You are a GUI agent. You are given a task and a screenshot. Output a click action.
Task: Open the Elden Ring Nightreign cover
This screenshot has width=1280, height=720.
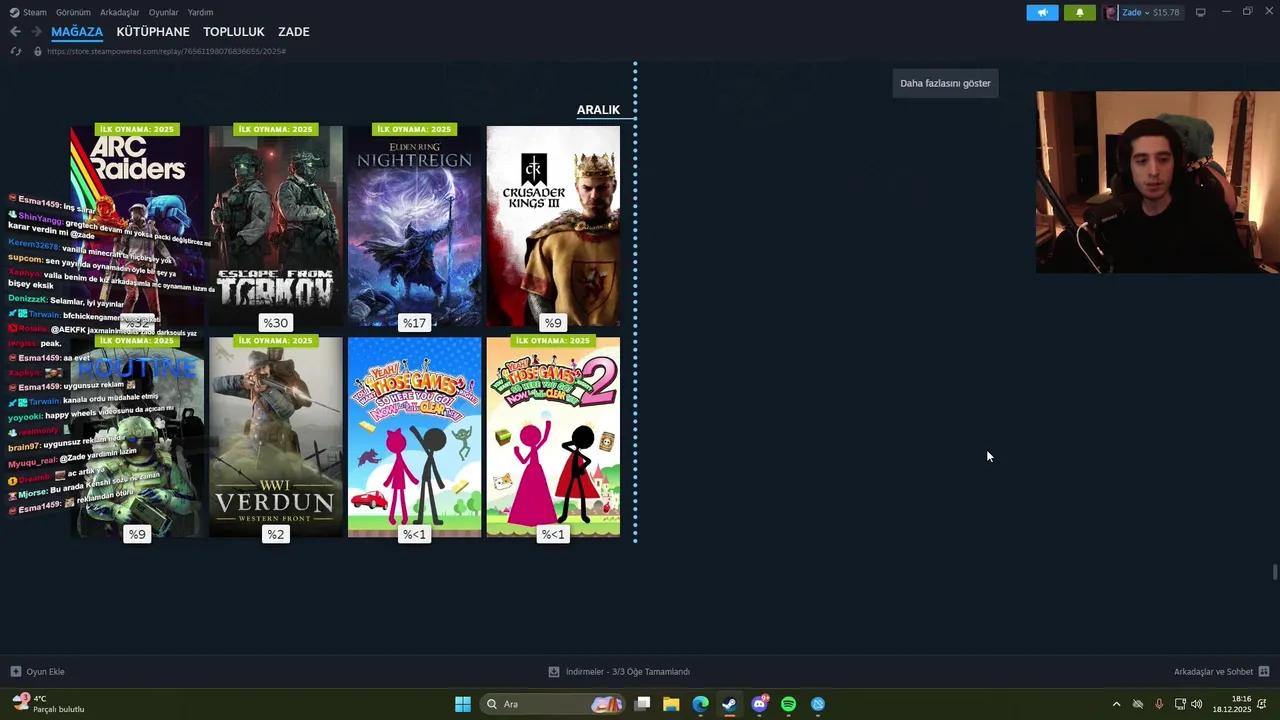click(414, 226)
